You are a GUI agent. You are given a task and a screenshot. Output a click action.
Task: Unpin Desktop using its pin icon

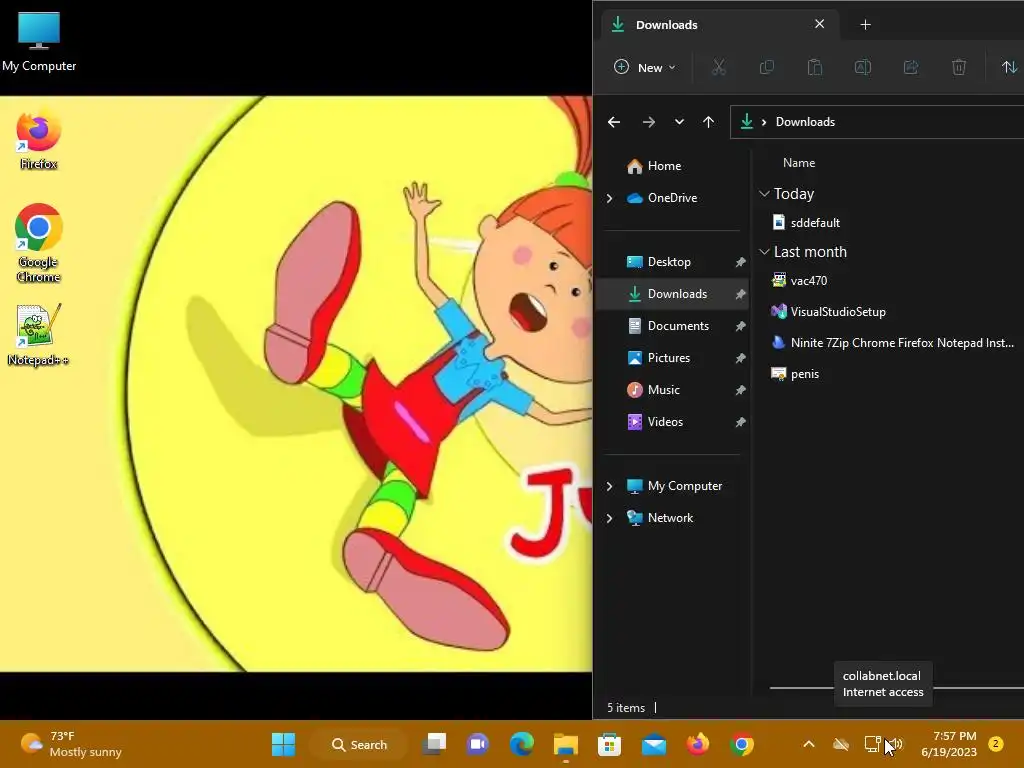[x=740, y=263]
